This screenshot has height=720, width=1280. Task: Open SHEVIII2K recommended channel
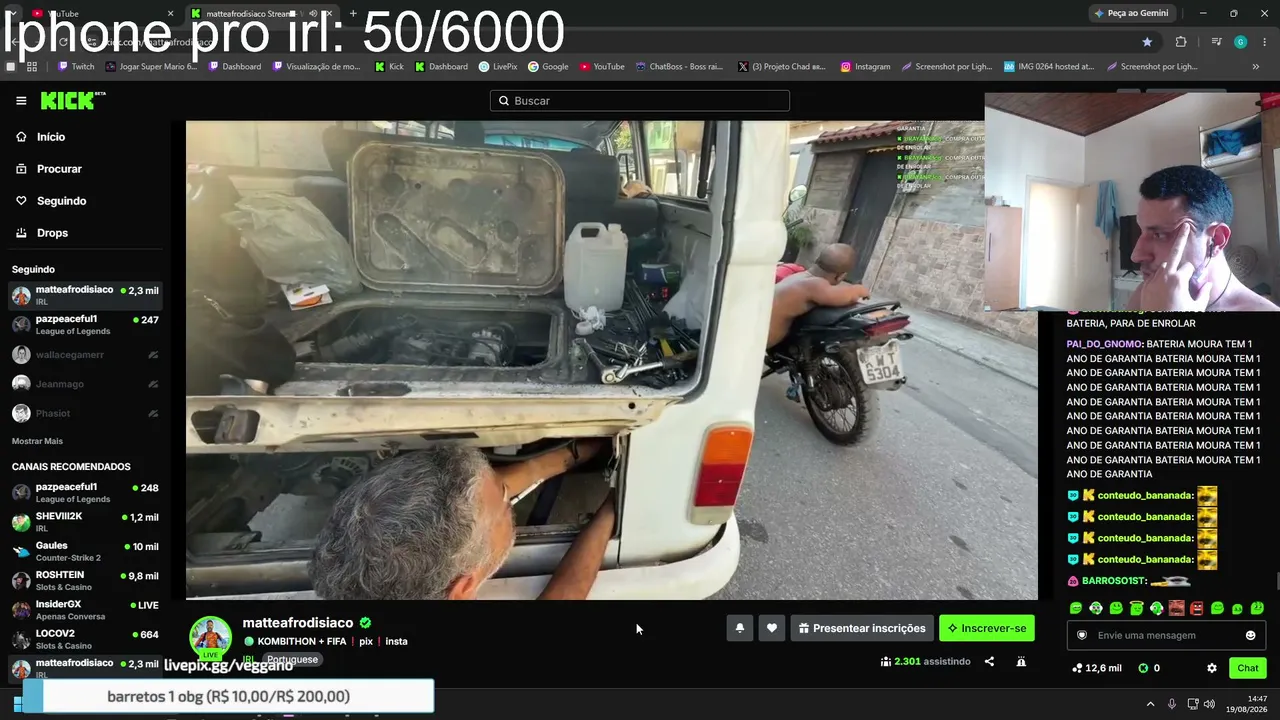(85, 522)
